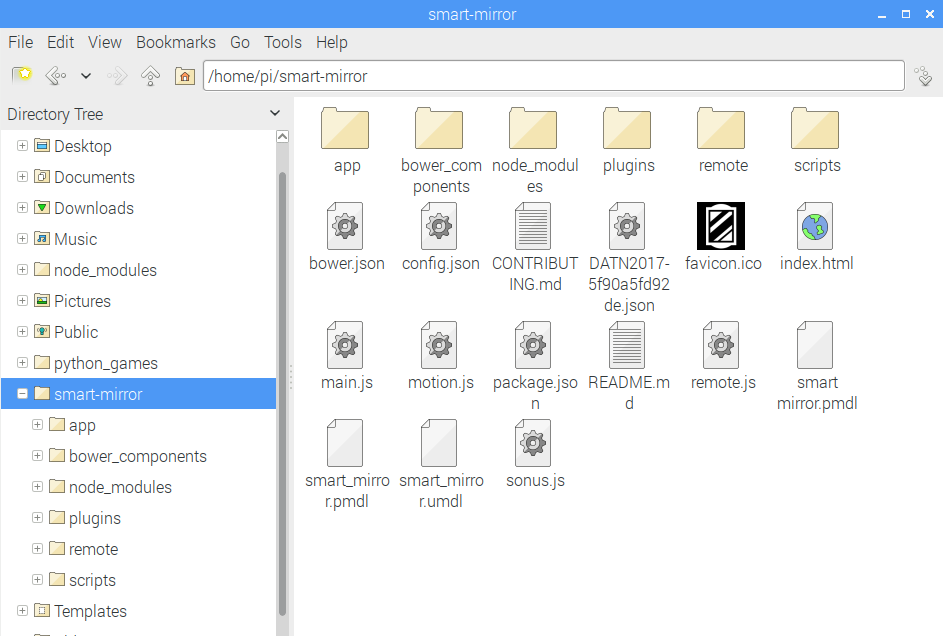Select the smart mirror.pmdl file icon

pyautogui.click(x=815, y=345)
